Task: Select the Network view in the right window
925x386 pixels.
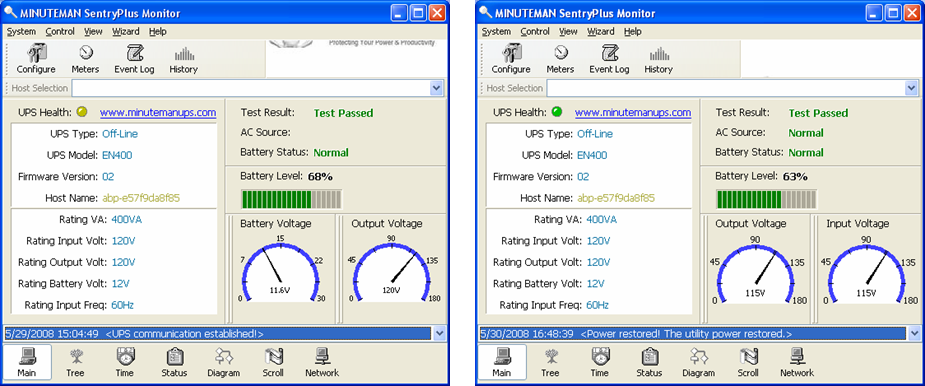Action: click(x=797, y=362)
